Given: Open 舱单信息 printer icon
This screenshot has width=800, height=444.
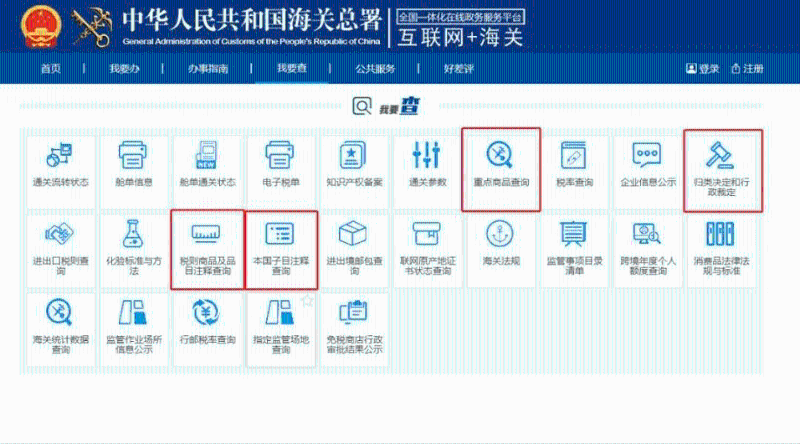Looking at the screenshot, I should (133, 155).
